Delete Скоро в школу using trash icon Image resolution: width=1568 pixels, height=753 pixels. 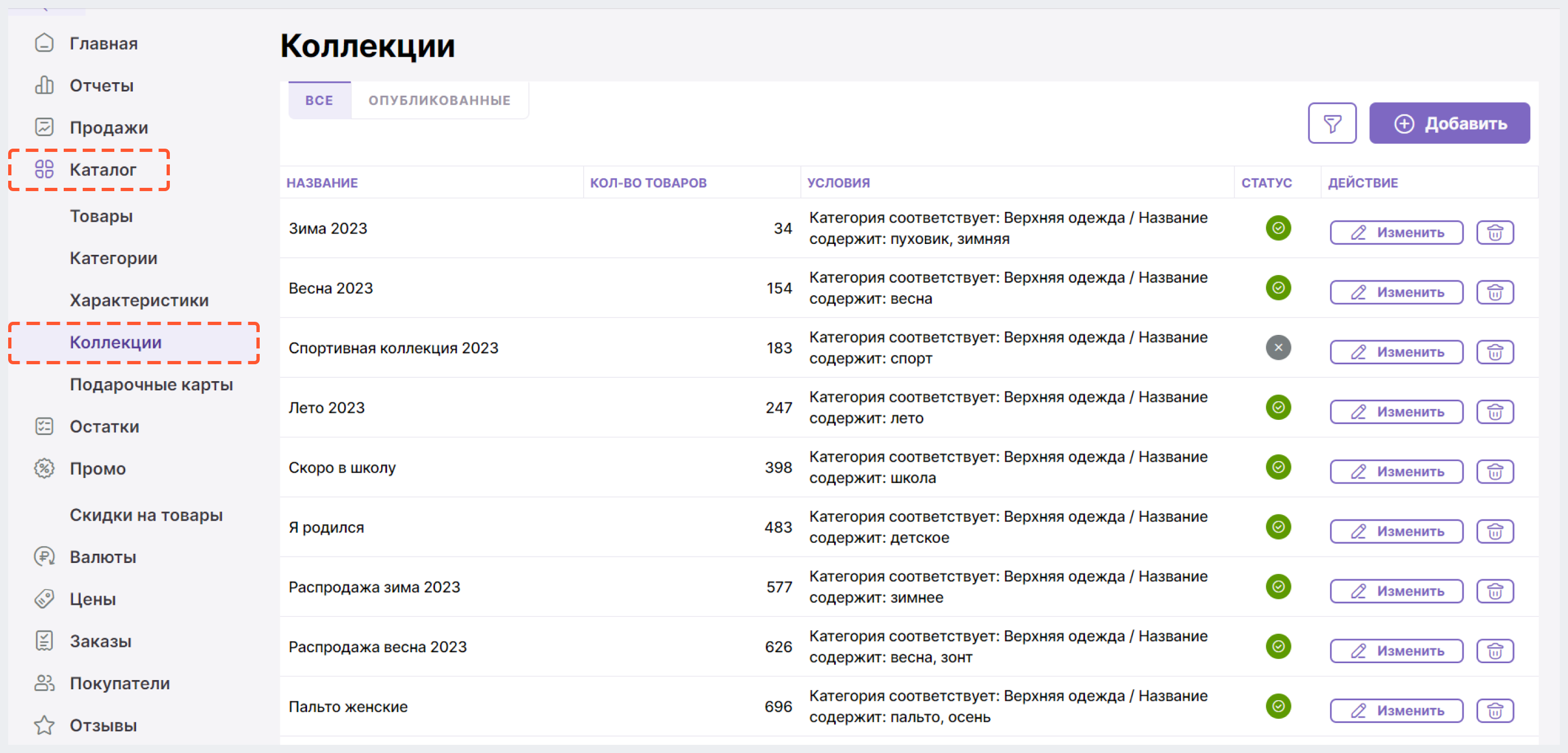tap(1495, 472)
